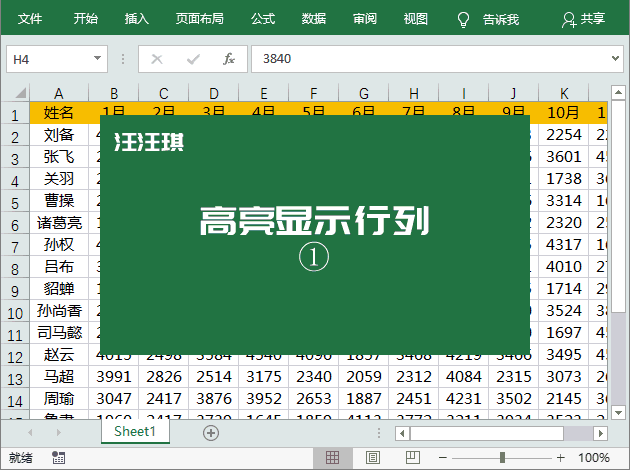Click the select-all corner triangle
The height and width of the screenshot is (470, 630).
(21, 93)
